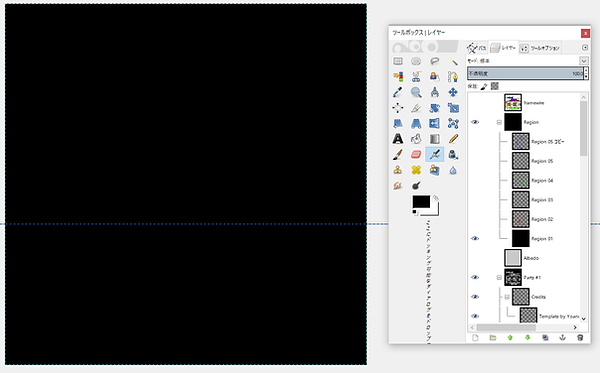Select the Fuzzy Select magic wand tool
The width and height of the screenshot is (600, 373).
[453, 61]
